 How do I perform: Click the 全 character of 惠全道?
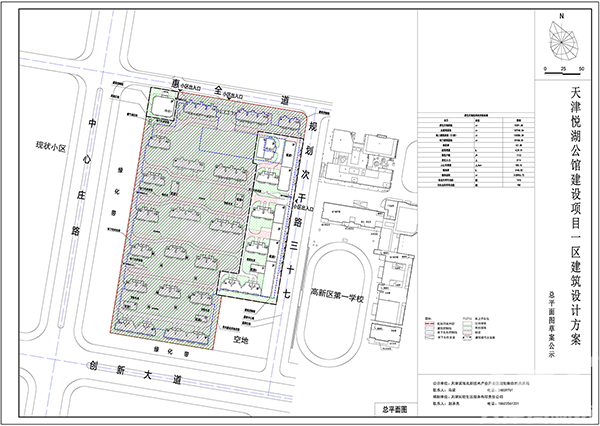tap(218, 91)
